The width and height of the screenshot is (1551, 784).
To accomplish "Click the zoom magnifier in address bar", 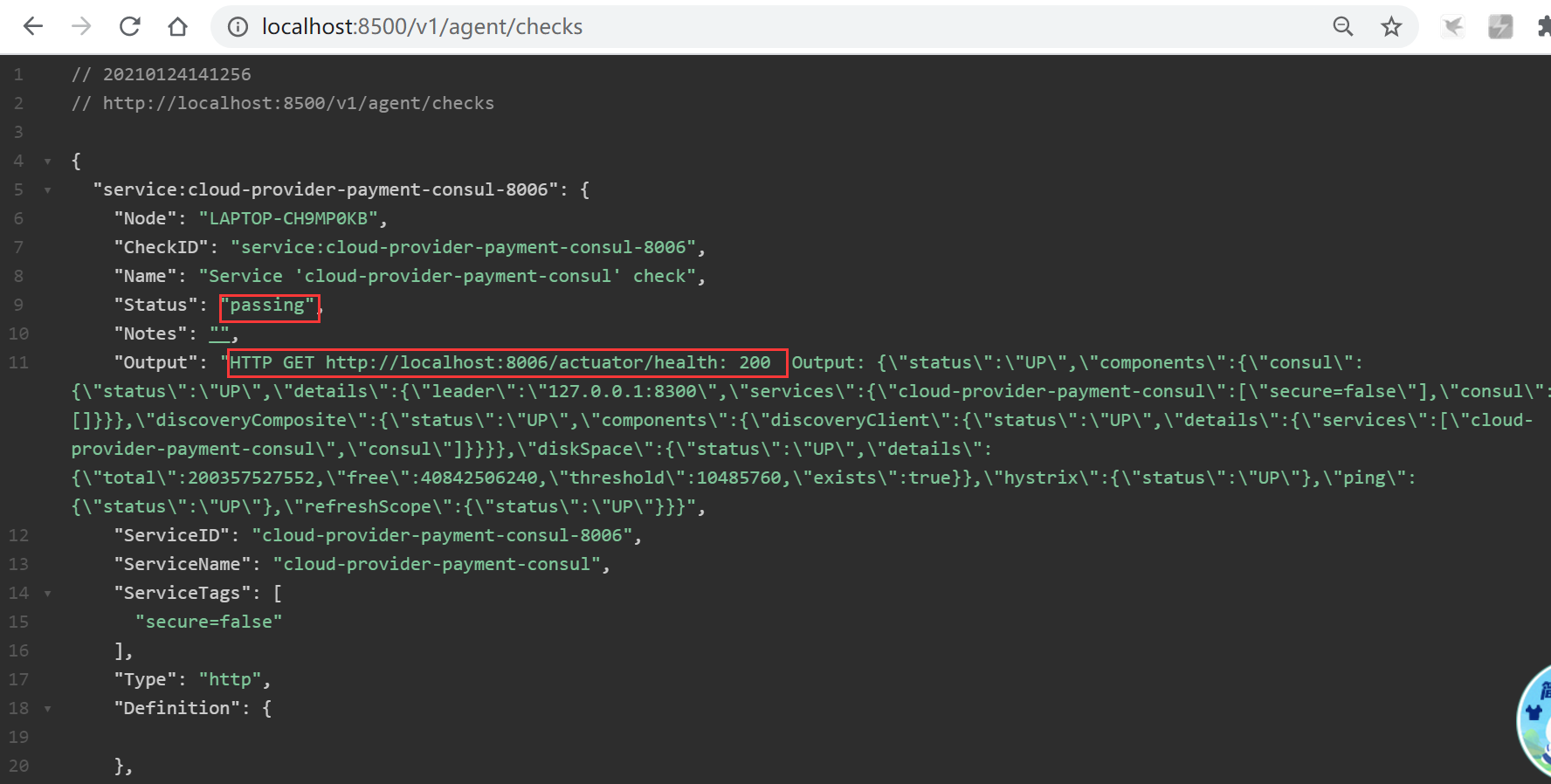I will point(1343,27).
